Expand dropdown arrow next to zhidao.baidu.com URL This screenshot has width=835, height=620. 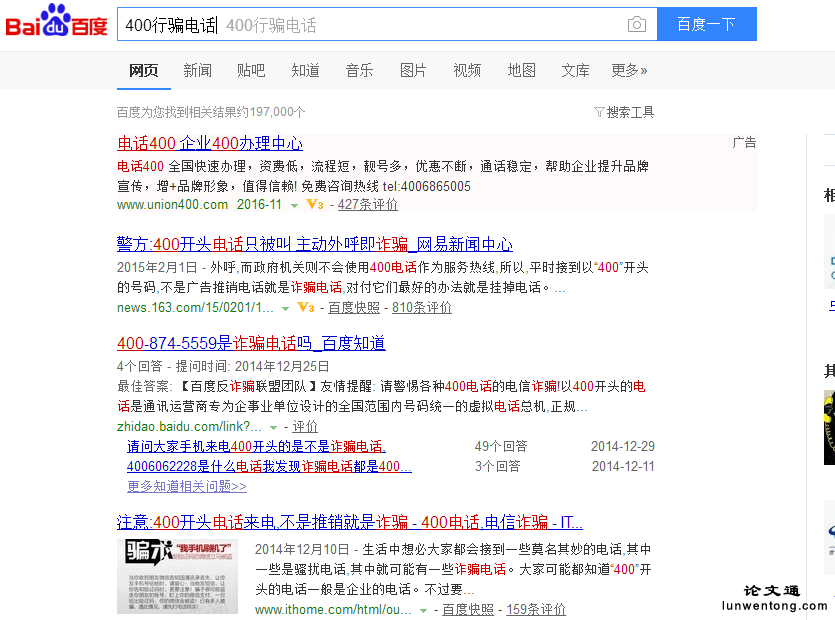[273, 428]
